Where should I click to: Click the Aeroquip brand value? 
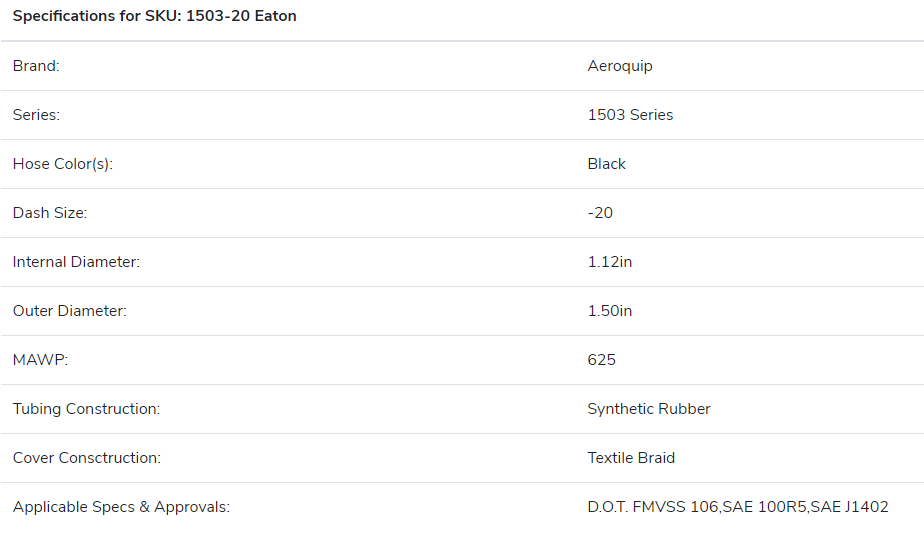tap(620, 67)
